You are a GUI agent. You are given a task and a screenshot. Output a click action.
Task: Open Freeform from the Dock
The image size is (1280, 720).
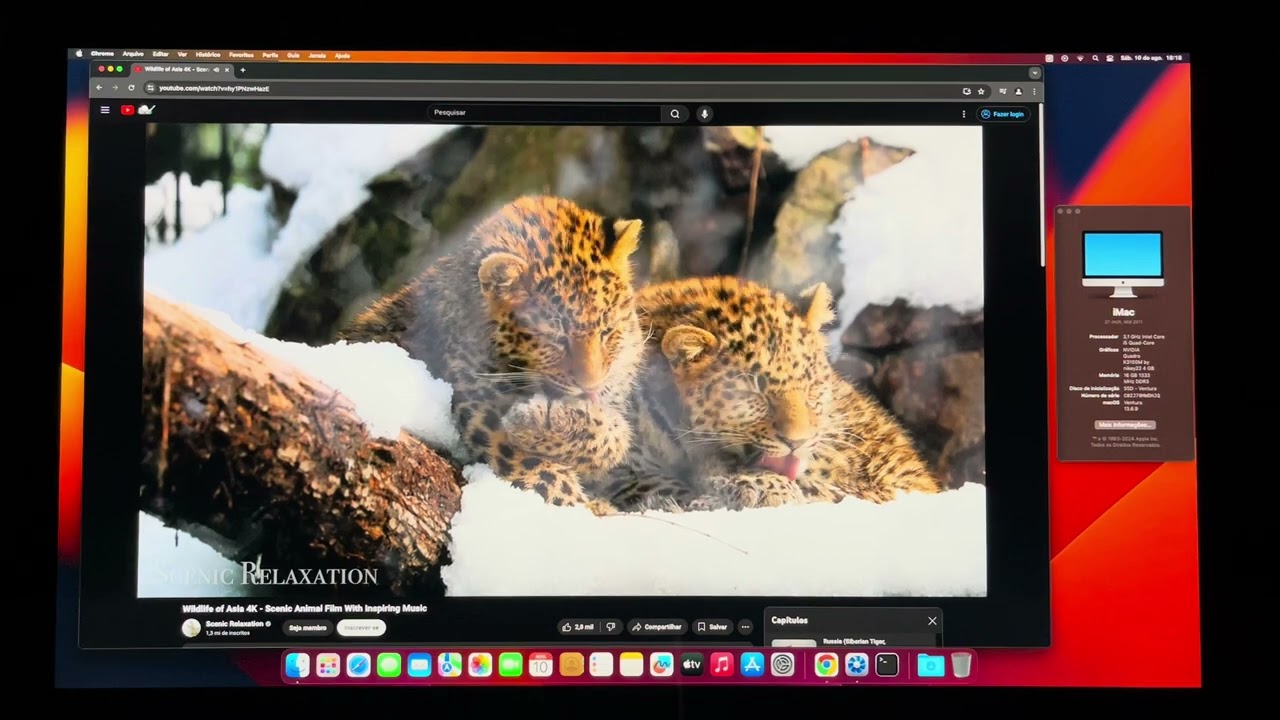coord(662,665)
